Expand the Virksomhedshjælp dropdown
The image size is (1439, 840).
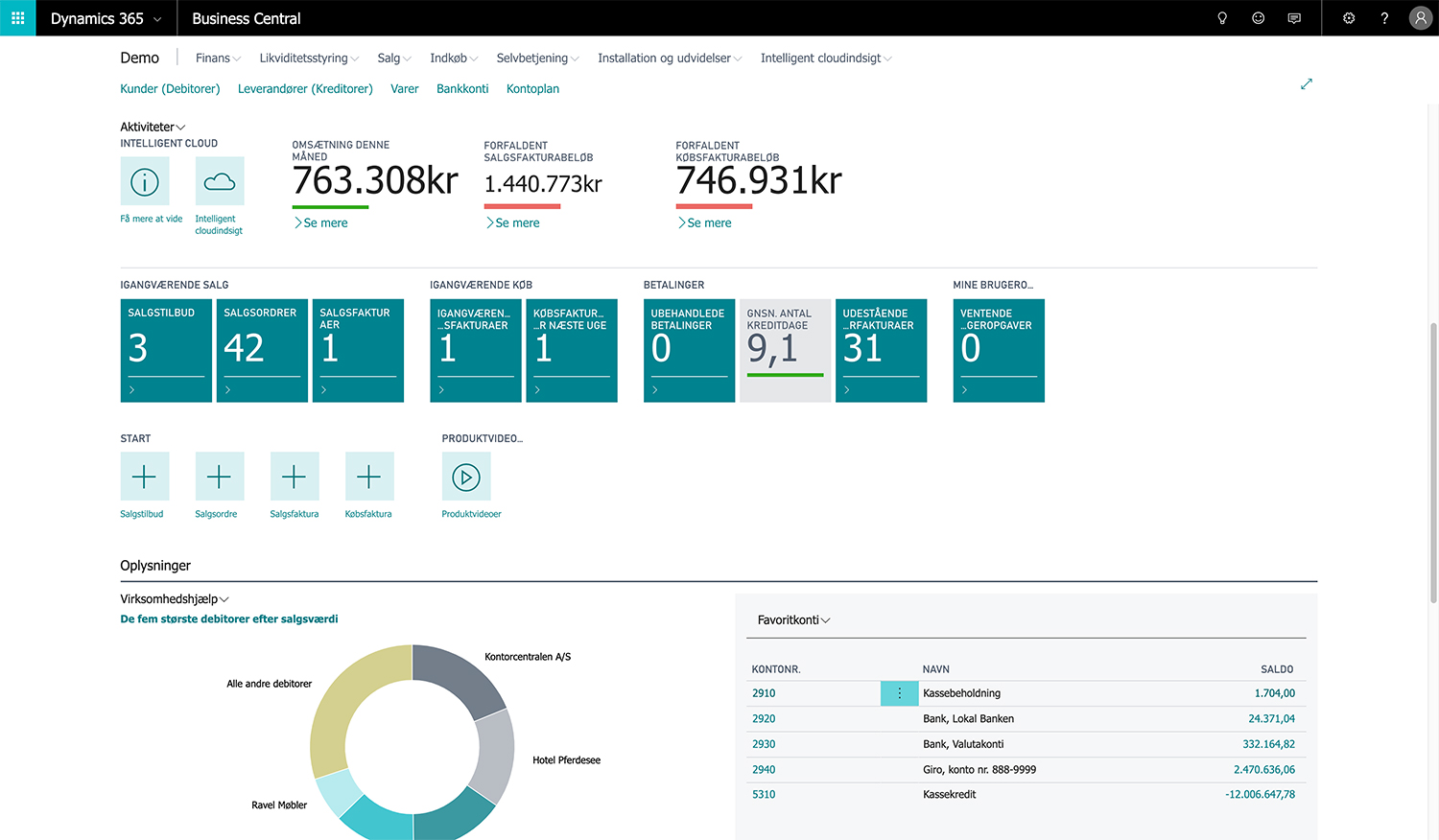[175, 599]
